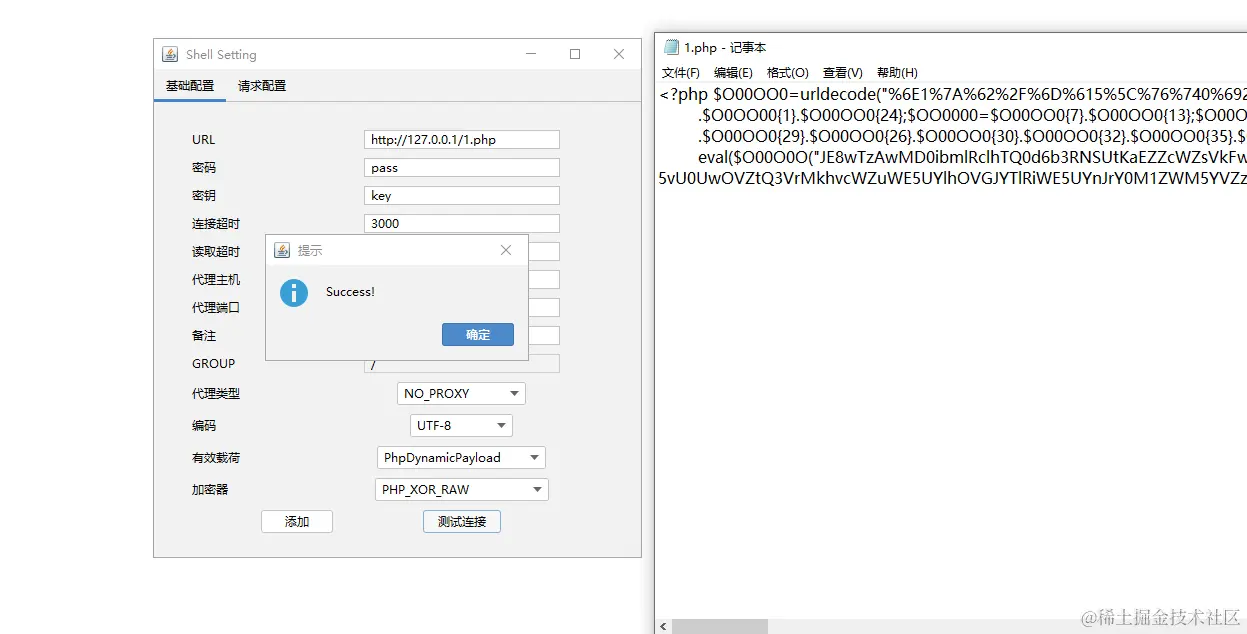Click the 代理类型 label
The height and width of the screenshot is (634, 1247).
click(x=216, y=394)
